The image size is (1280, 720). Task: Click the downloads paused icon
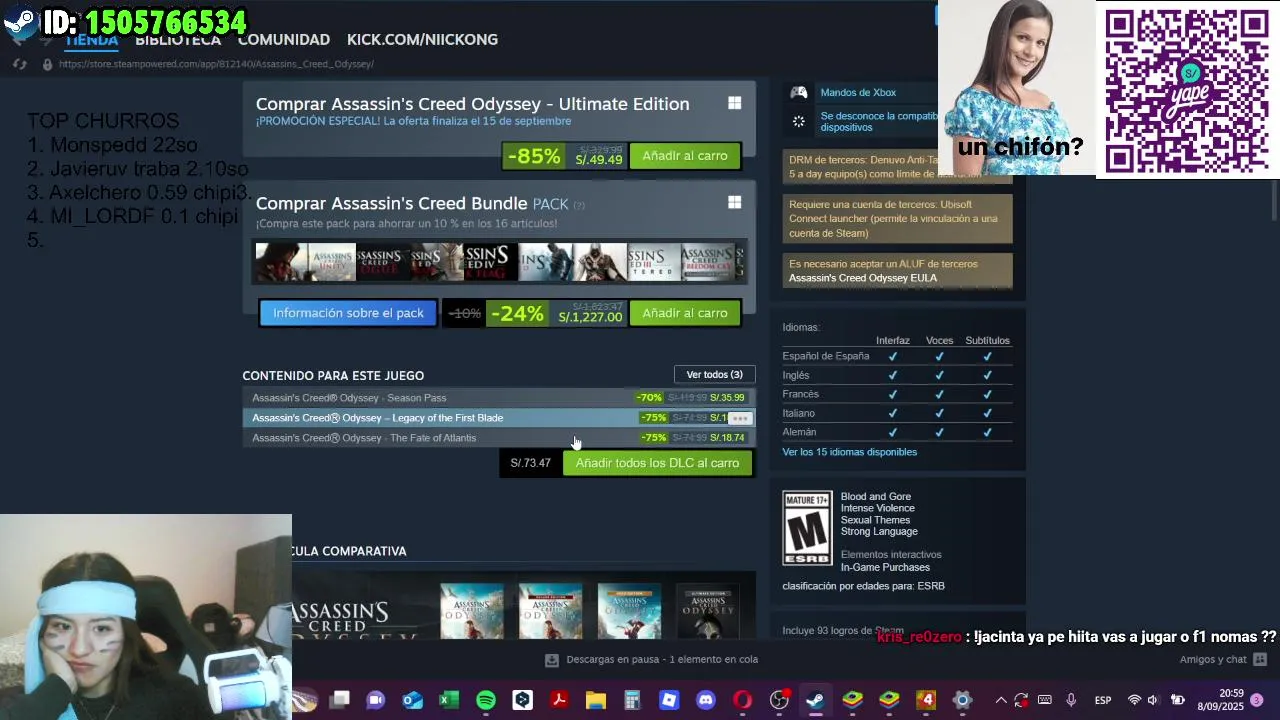tap(551, 660)
